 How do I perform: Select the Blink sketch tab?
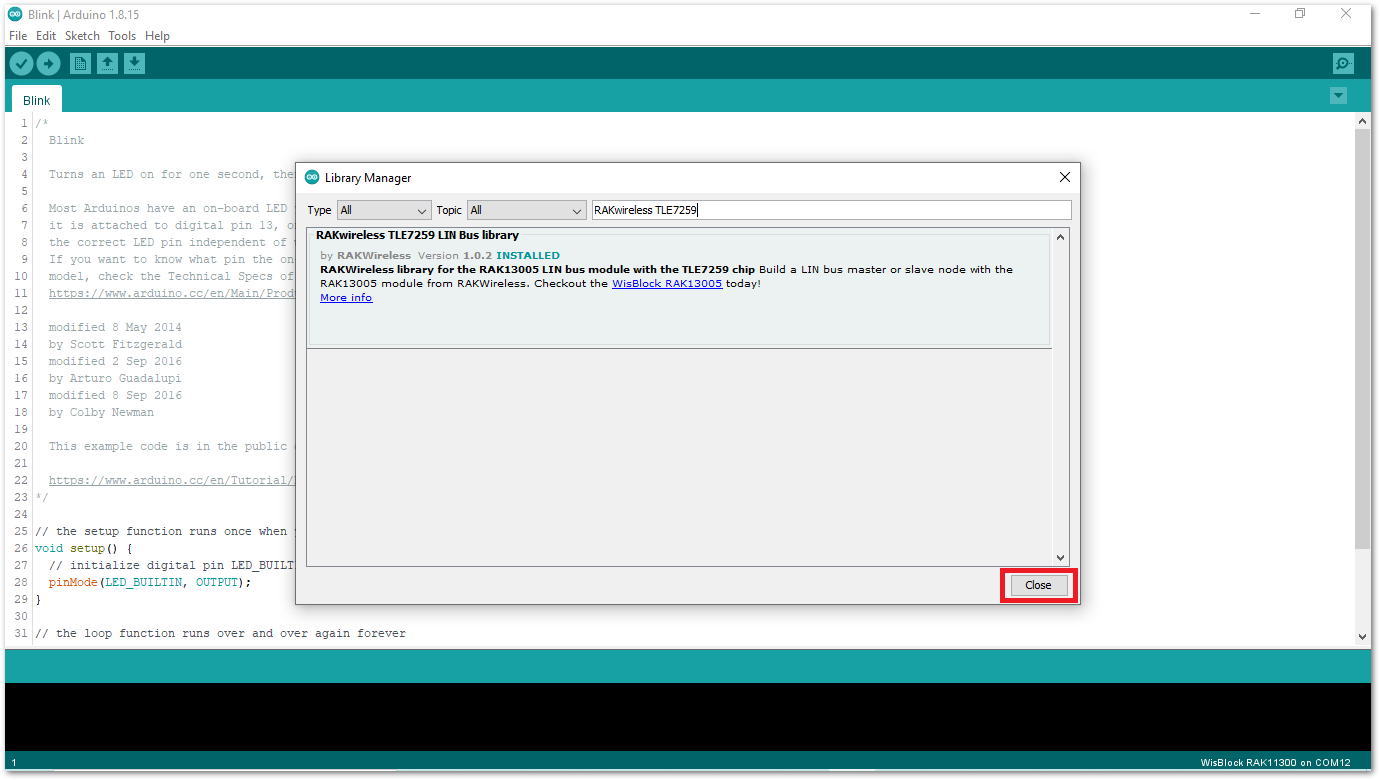[37, 100]
